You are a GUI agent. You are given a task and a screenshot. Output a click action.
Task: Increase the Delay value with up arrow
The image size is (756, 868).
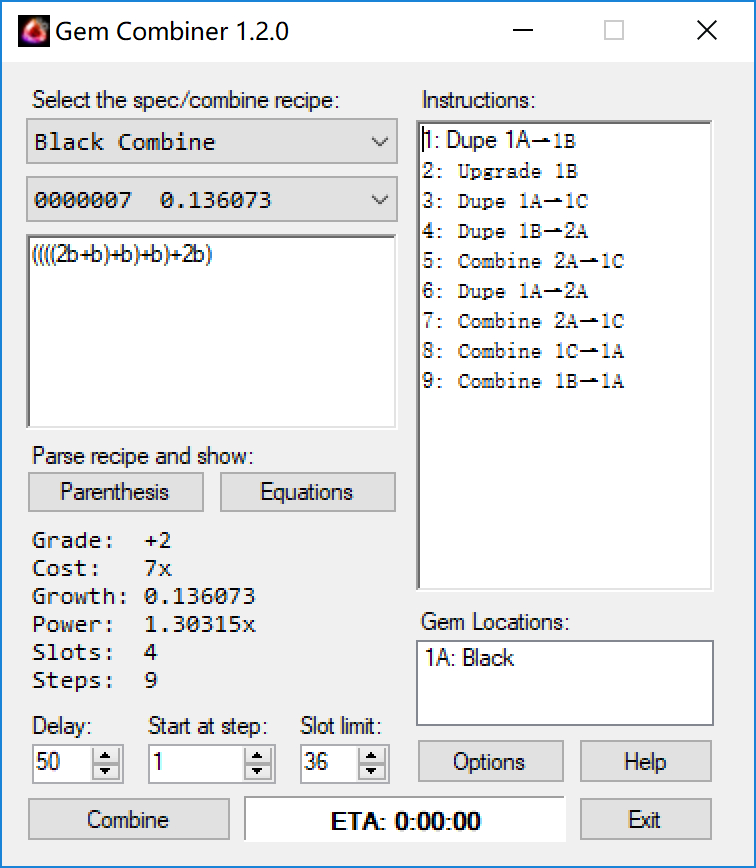click(105, 755)
